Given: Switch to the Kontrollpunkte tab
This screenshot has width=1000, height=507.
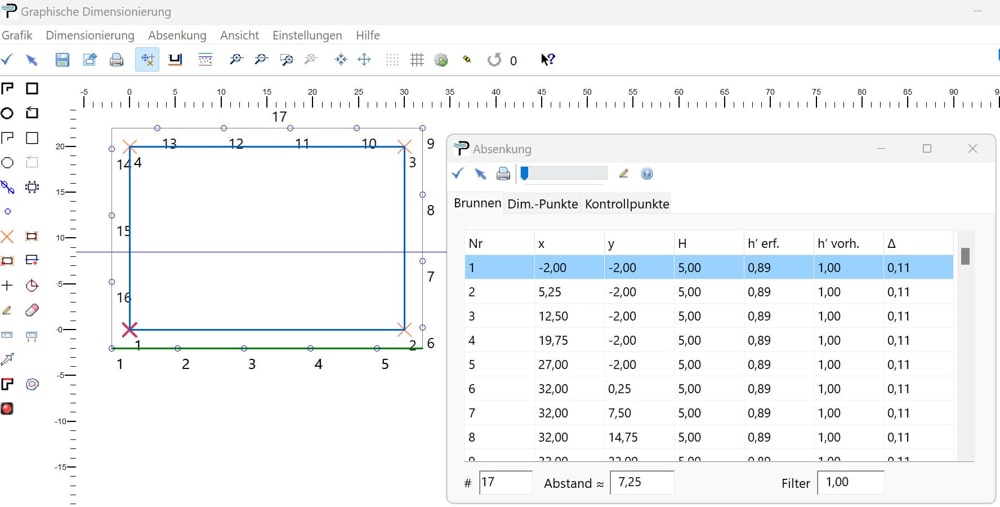Looking at the screenshot, I should tap(627, 204).
